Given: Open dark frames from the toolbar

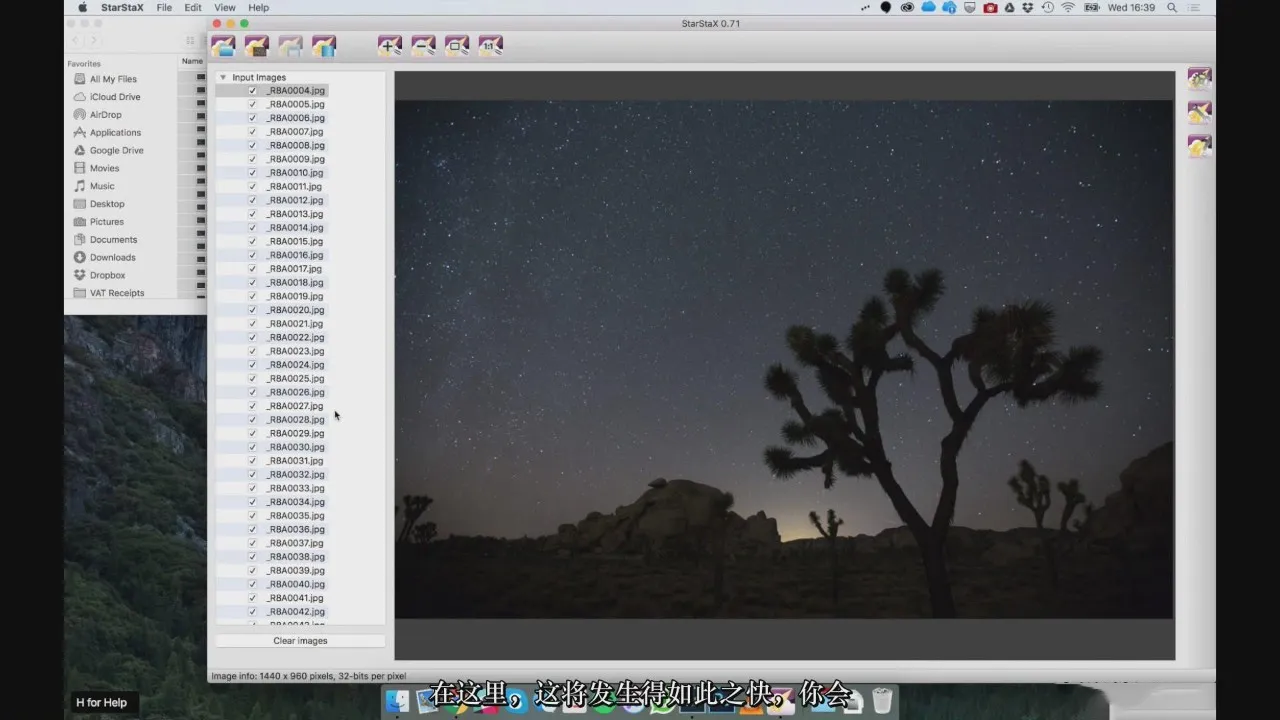Looking at the screenshot, I should (x=256, y=46).
